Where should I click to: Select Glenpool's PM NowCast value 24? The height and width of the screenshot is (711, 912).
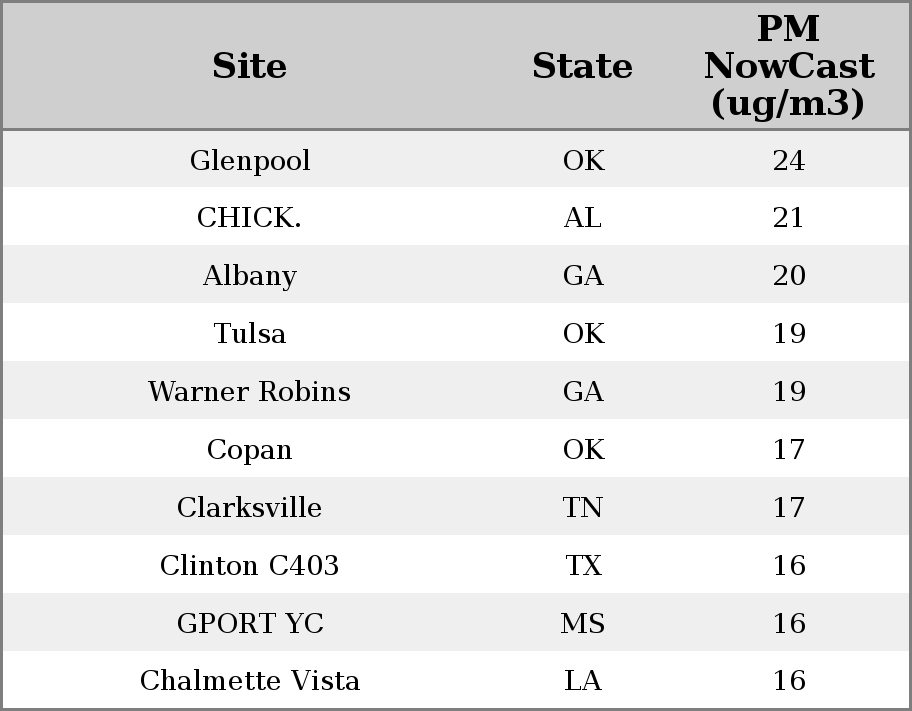[788, 160]
